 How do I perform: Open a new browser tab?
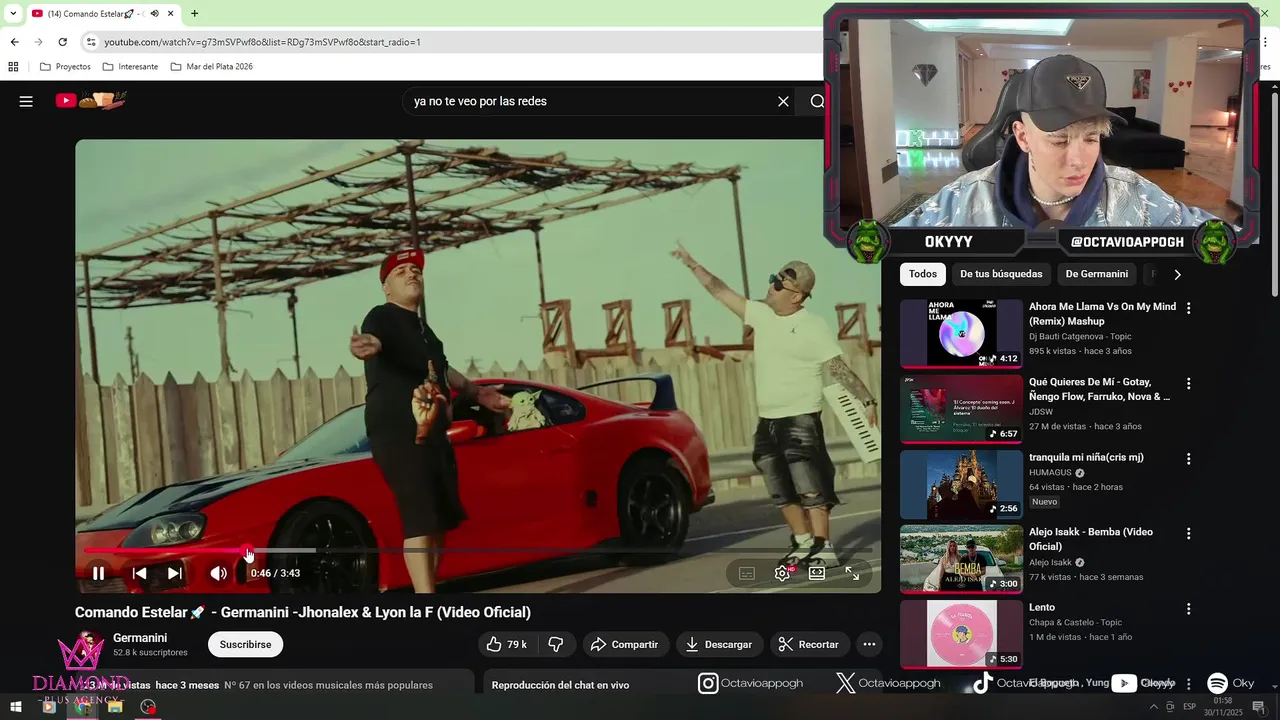tap(194, 14)
